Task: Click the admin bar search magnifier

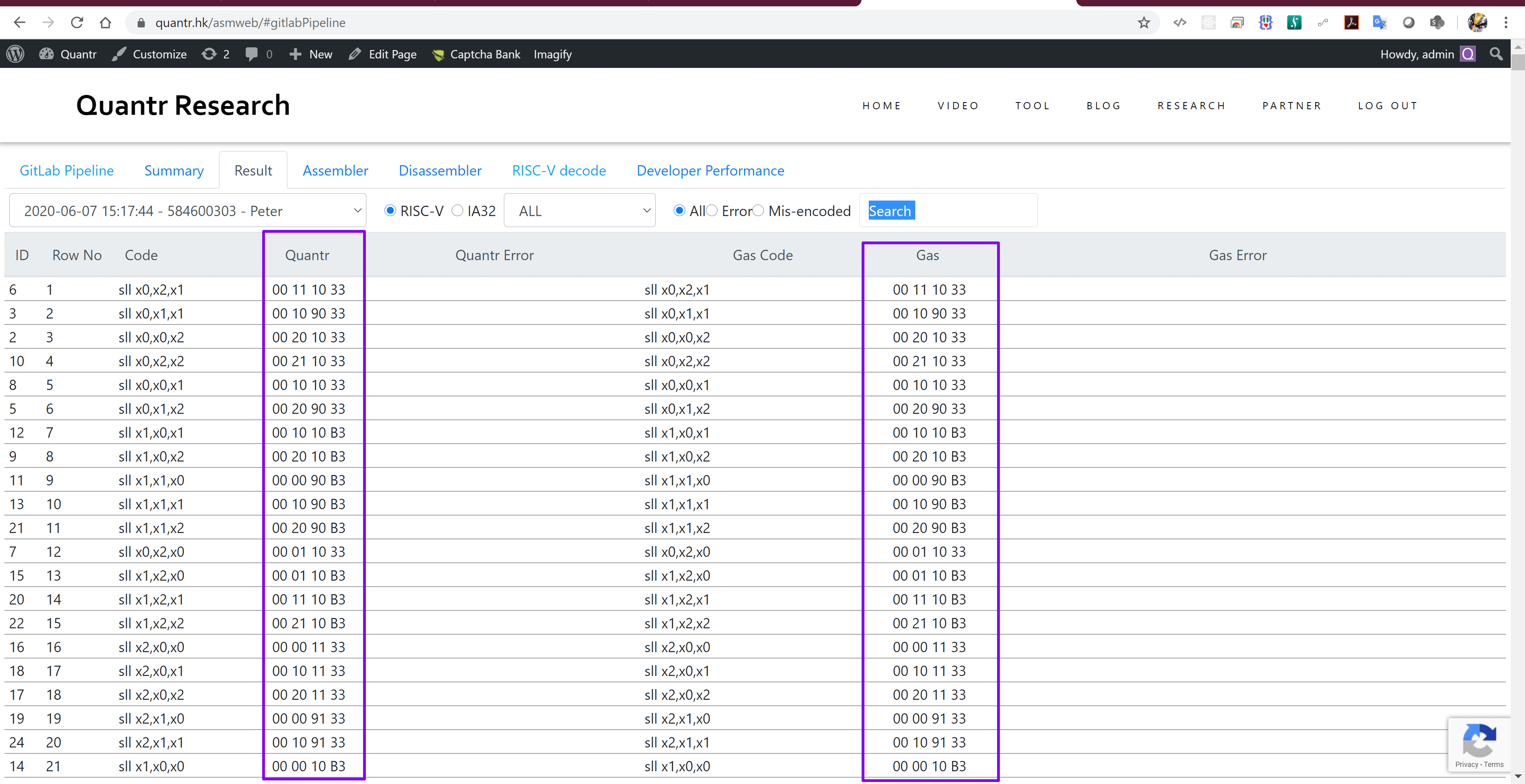Action: [1496, 54]
